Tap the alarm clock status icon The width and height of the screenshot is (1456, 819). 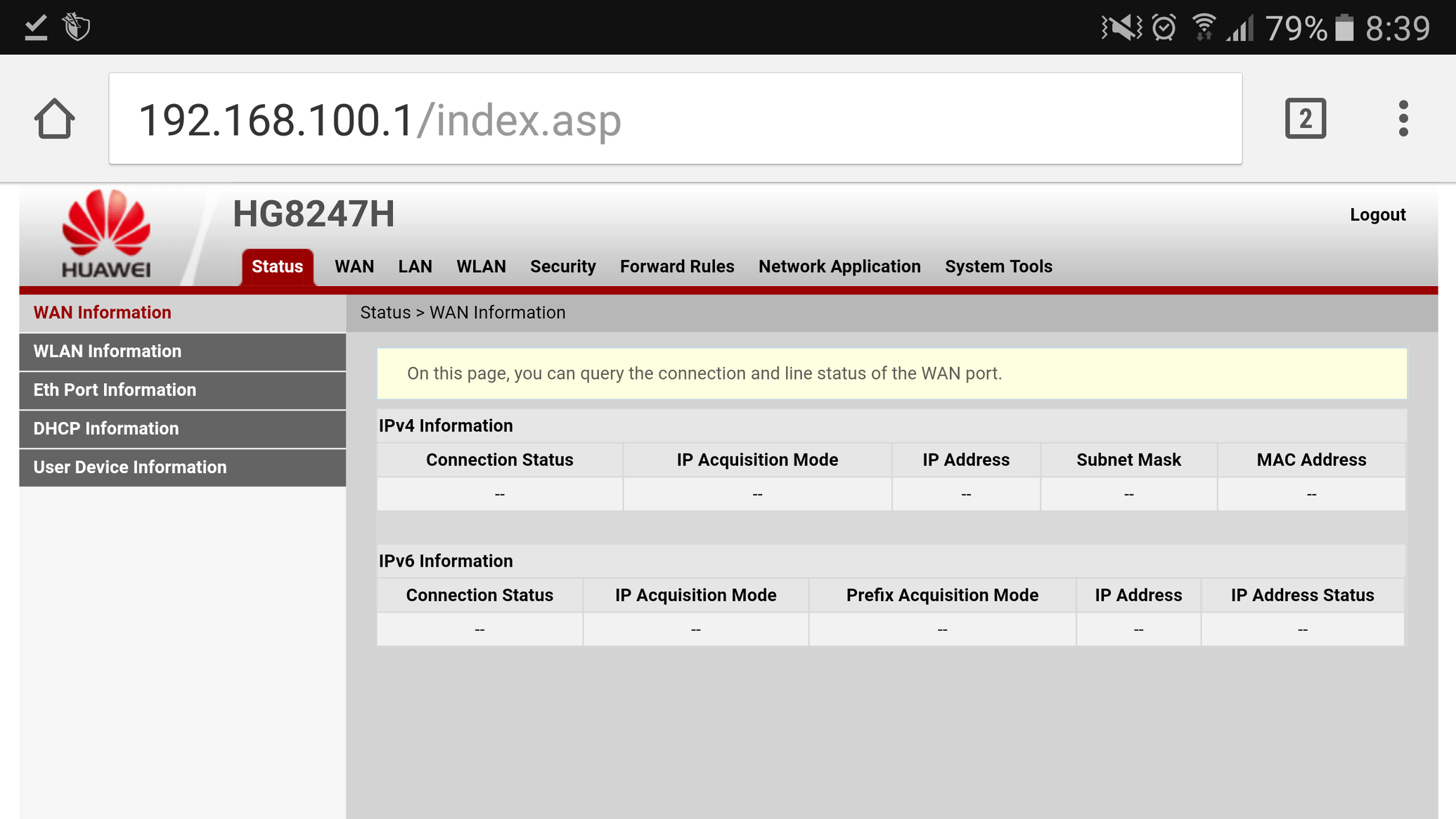coord(1164,28)
